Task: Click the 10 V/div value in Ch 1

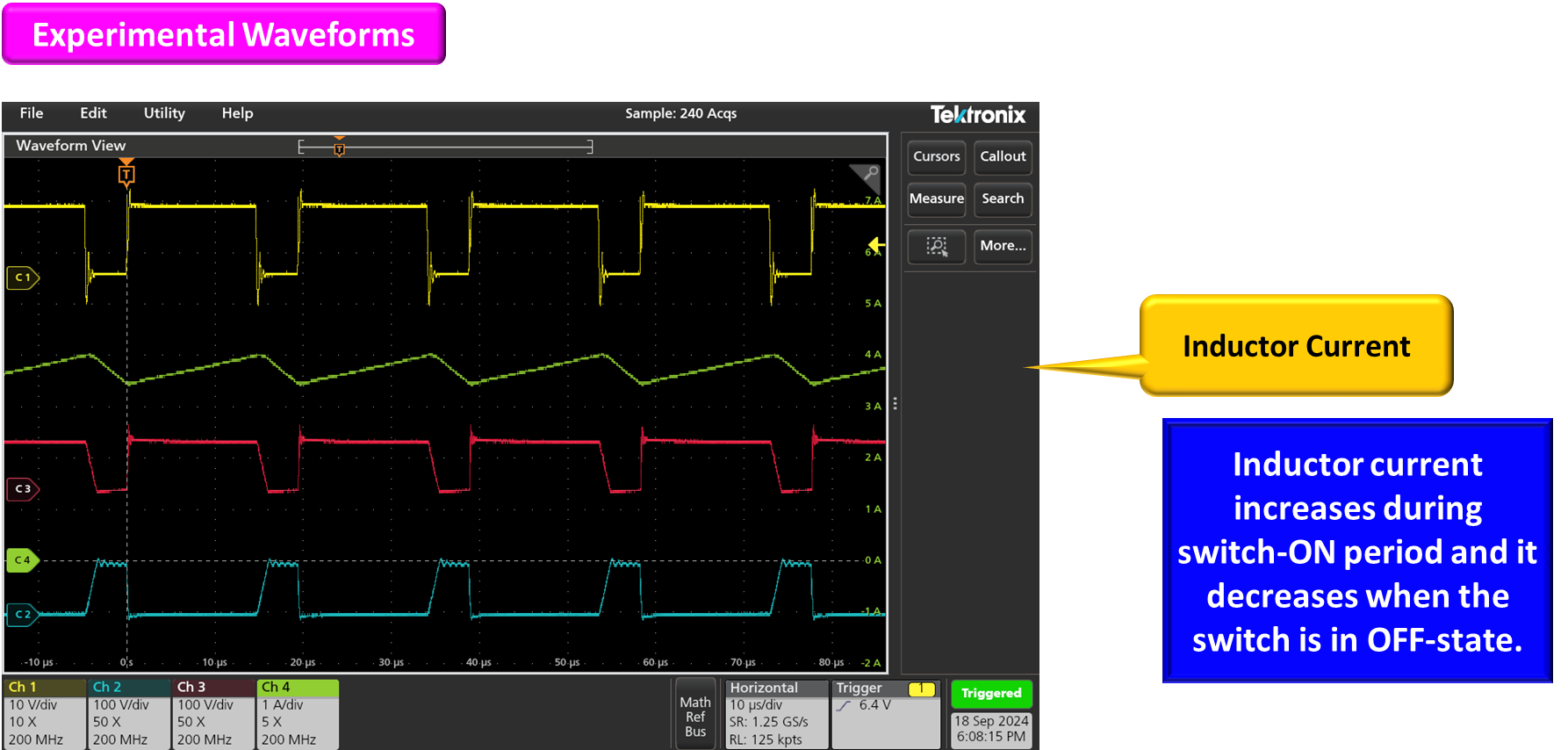Action: [x=32, y=705]
